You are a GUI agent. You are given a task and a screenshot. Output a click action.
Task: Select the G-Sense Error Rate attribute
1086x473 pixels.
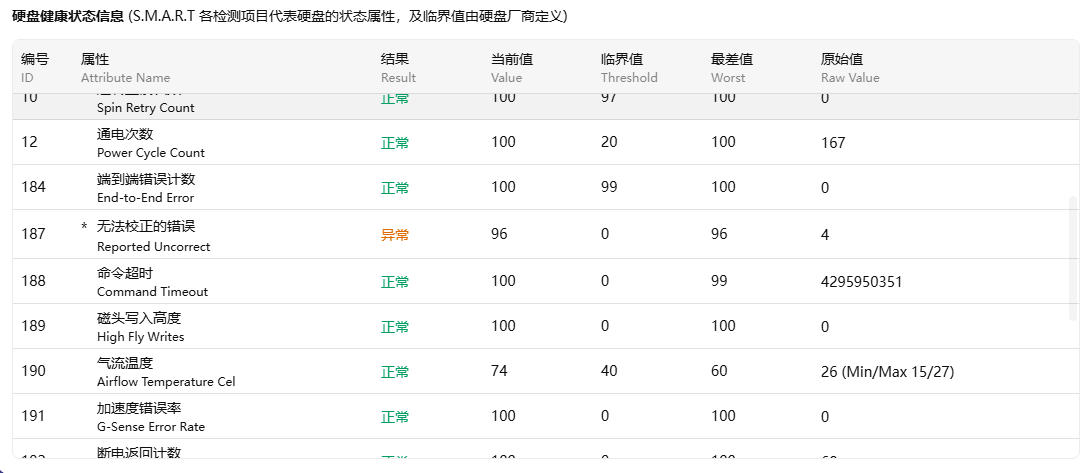pos(546,416)
